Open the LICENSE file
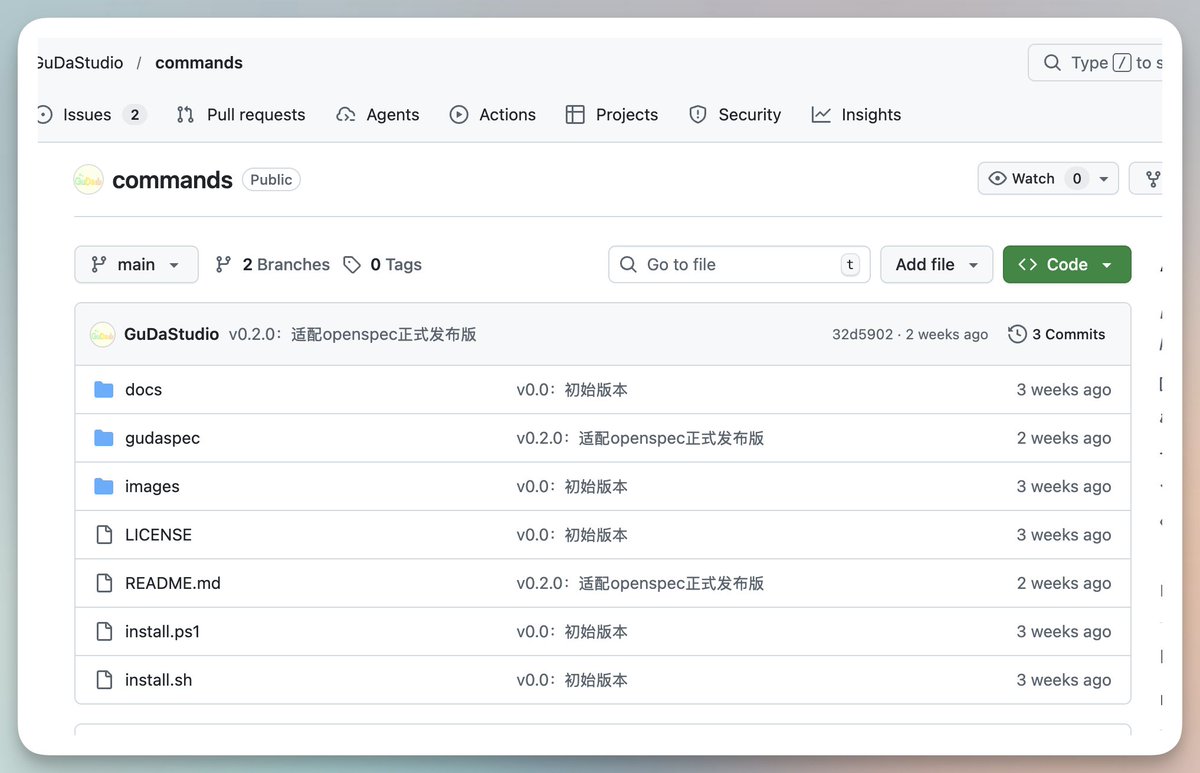 point(158,535)
